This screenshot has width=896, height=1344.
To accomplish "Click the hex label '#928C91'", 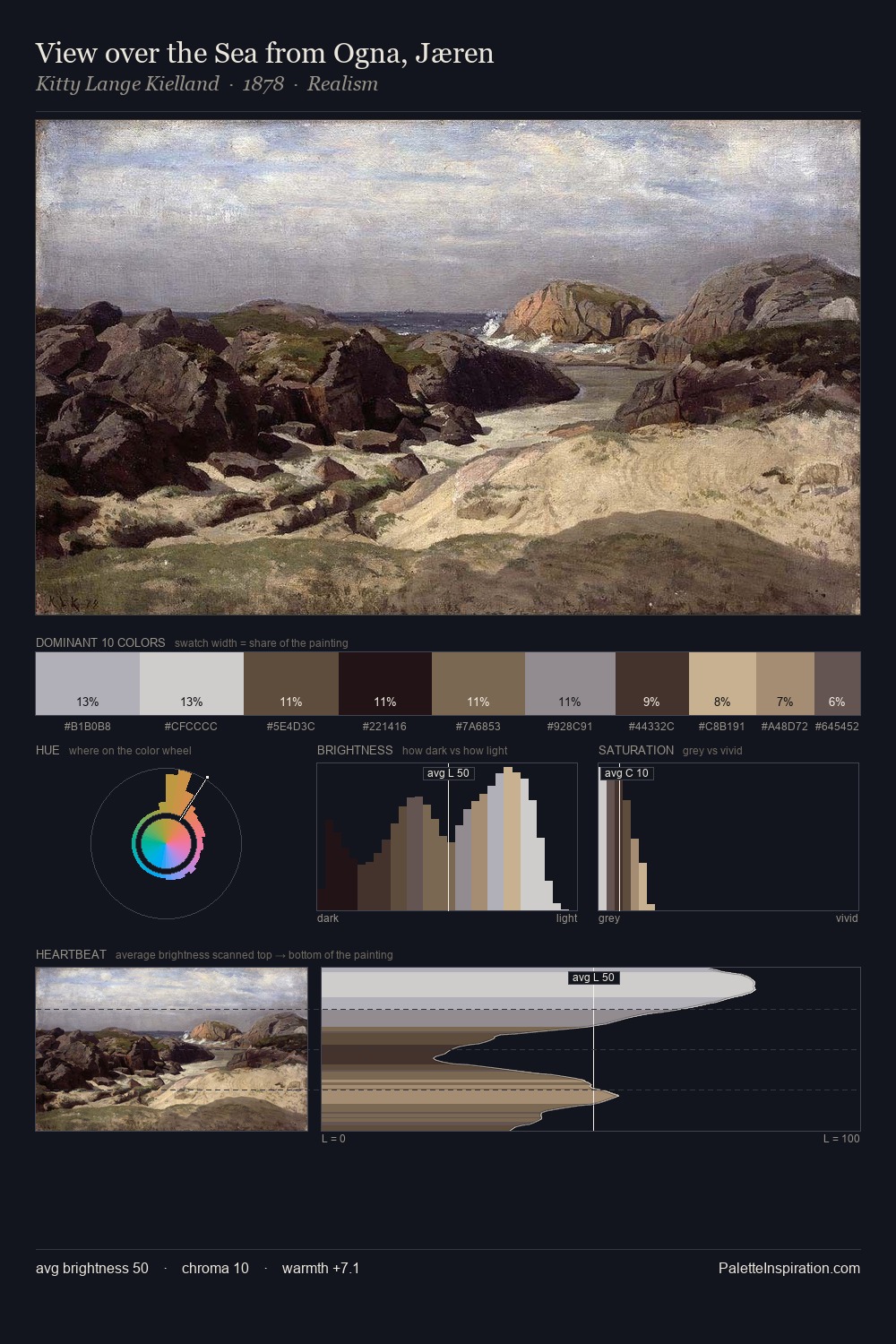I will point(570,727).
